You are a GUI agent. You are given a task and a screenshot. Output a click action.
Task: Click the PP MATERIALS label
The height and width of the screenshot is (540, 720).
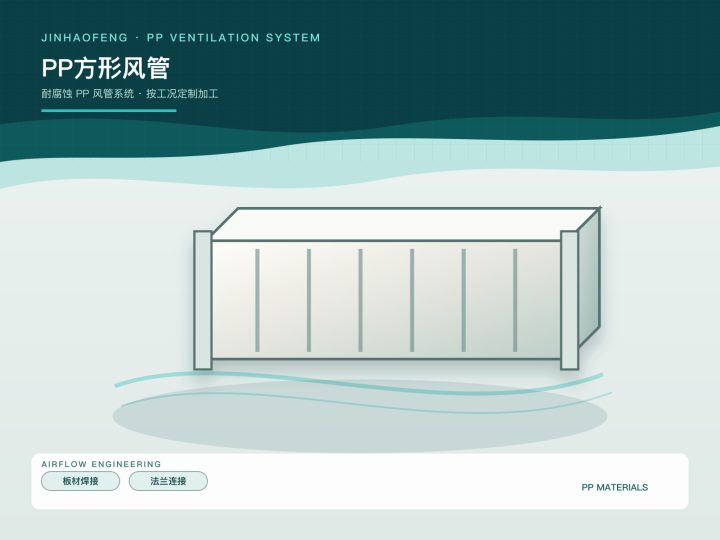tap(614, 487)
